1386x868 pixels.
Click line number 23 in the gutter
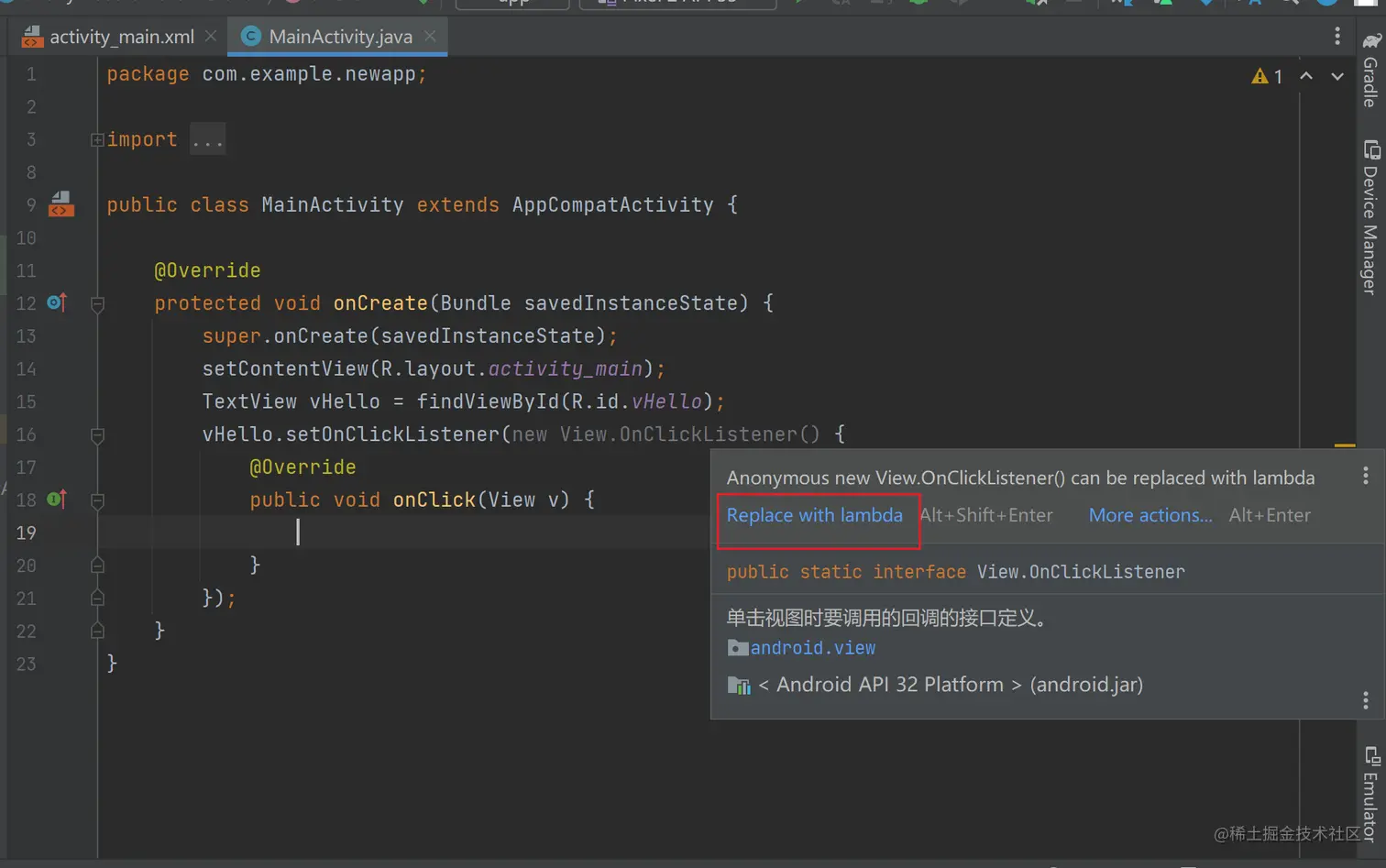tap(26, 664)
